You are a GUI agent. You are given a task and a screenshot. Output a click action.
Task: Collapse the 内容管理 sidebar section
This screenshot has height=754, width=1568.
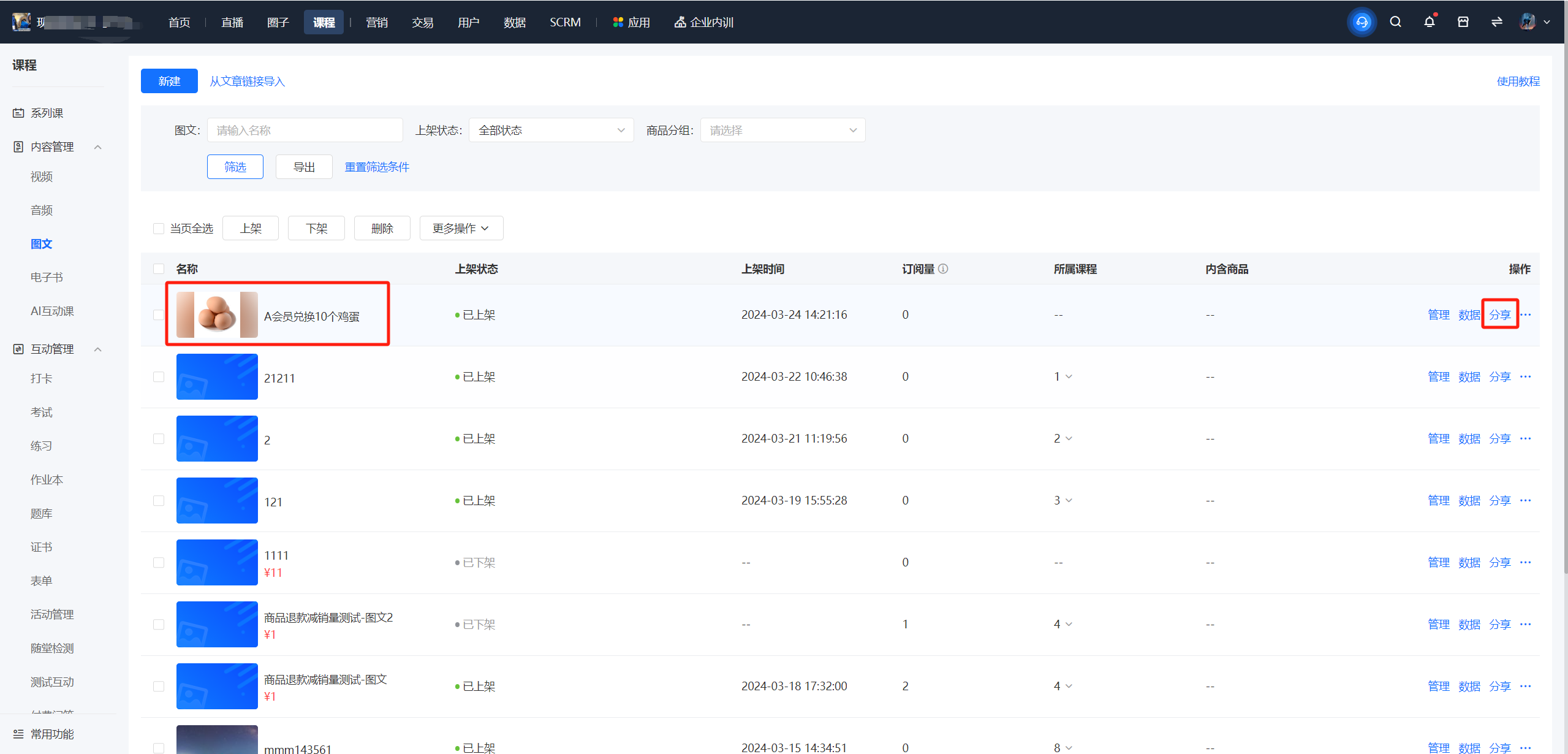pos(97,147)
